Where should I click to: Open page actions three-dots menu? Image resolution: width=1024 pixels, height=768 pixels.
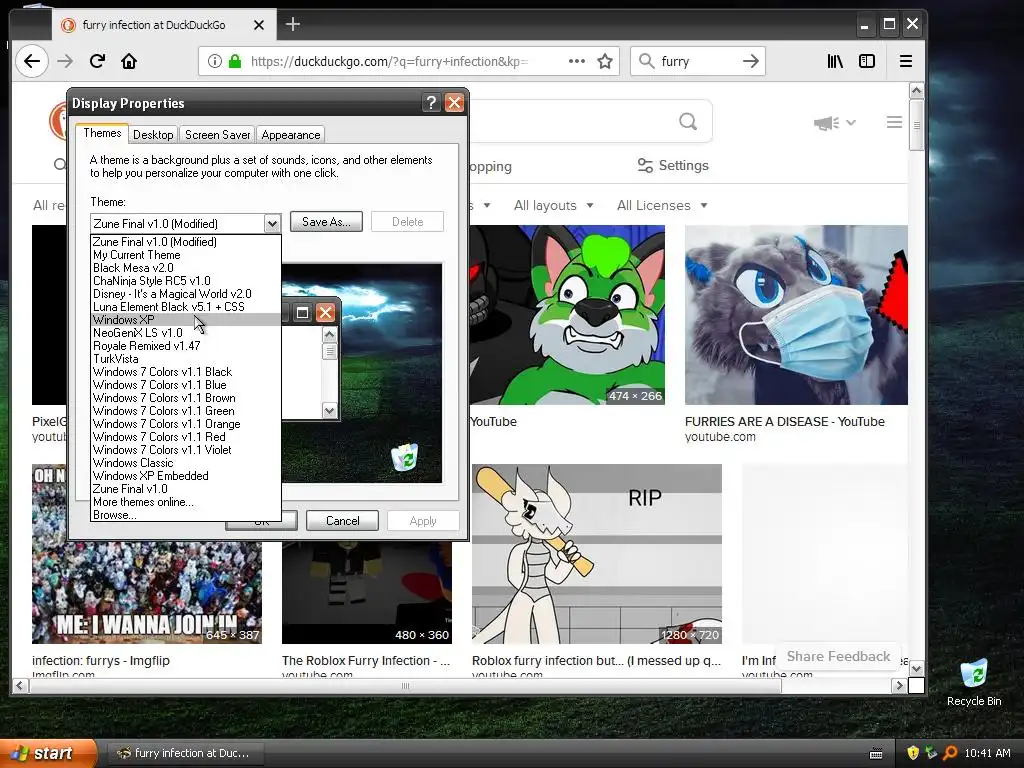click(577, 61)
